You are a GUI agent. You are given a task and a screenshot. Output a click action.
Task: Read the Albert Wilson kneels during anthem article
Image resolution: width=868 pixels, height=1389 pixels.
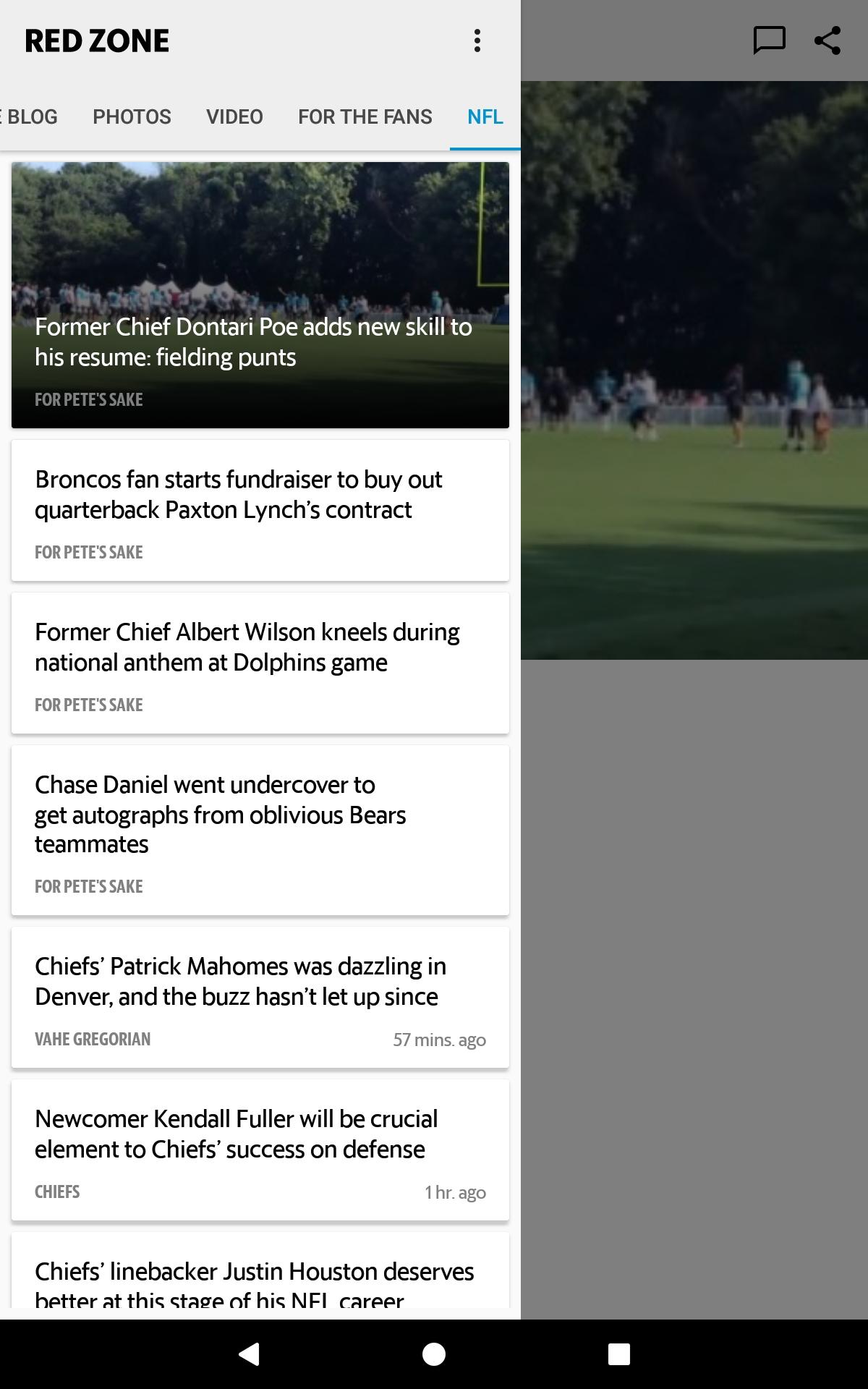[x=260, y=663]
